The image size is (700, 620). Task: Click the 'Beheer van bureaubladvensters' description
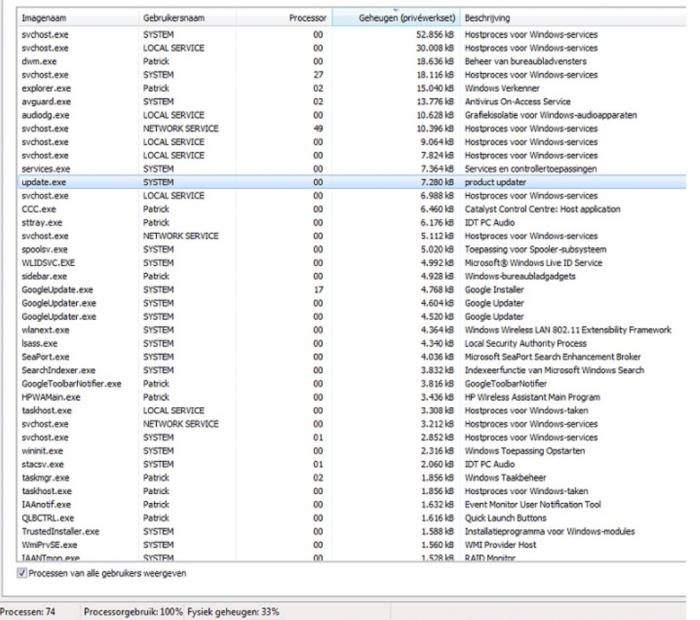[x=525, y=61]
